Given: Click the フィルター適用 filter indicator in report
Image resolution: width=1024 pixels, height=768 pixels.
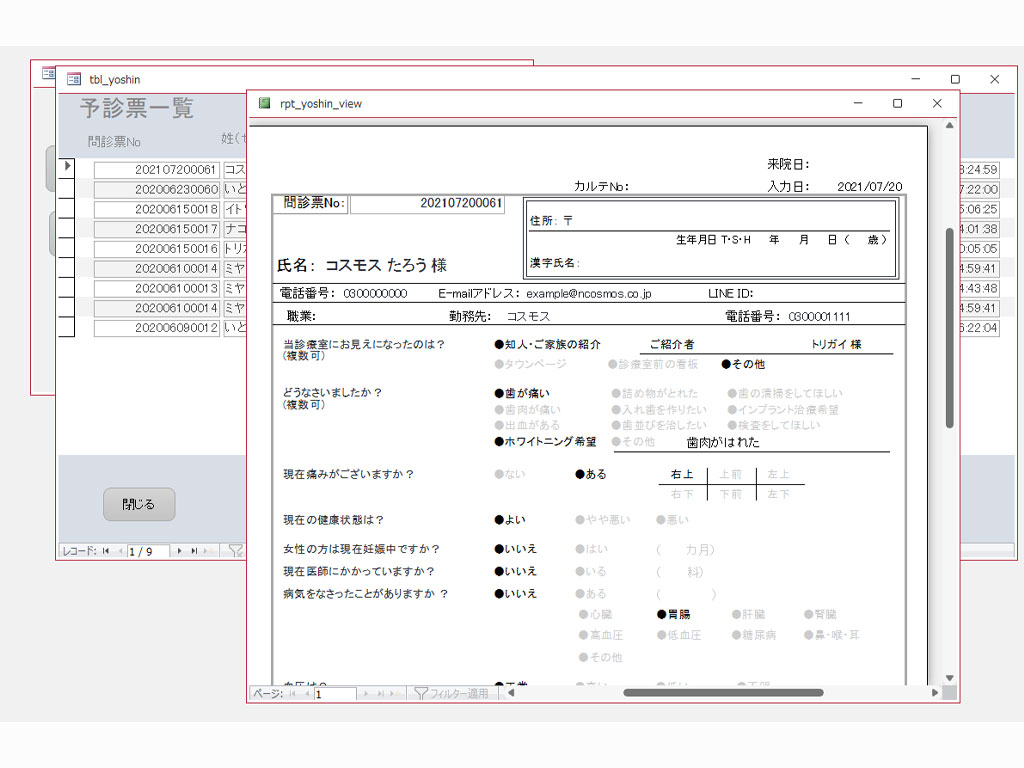Looking at the screenshot, I should (x=452, y=693).
